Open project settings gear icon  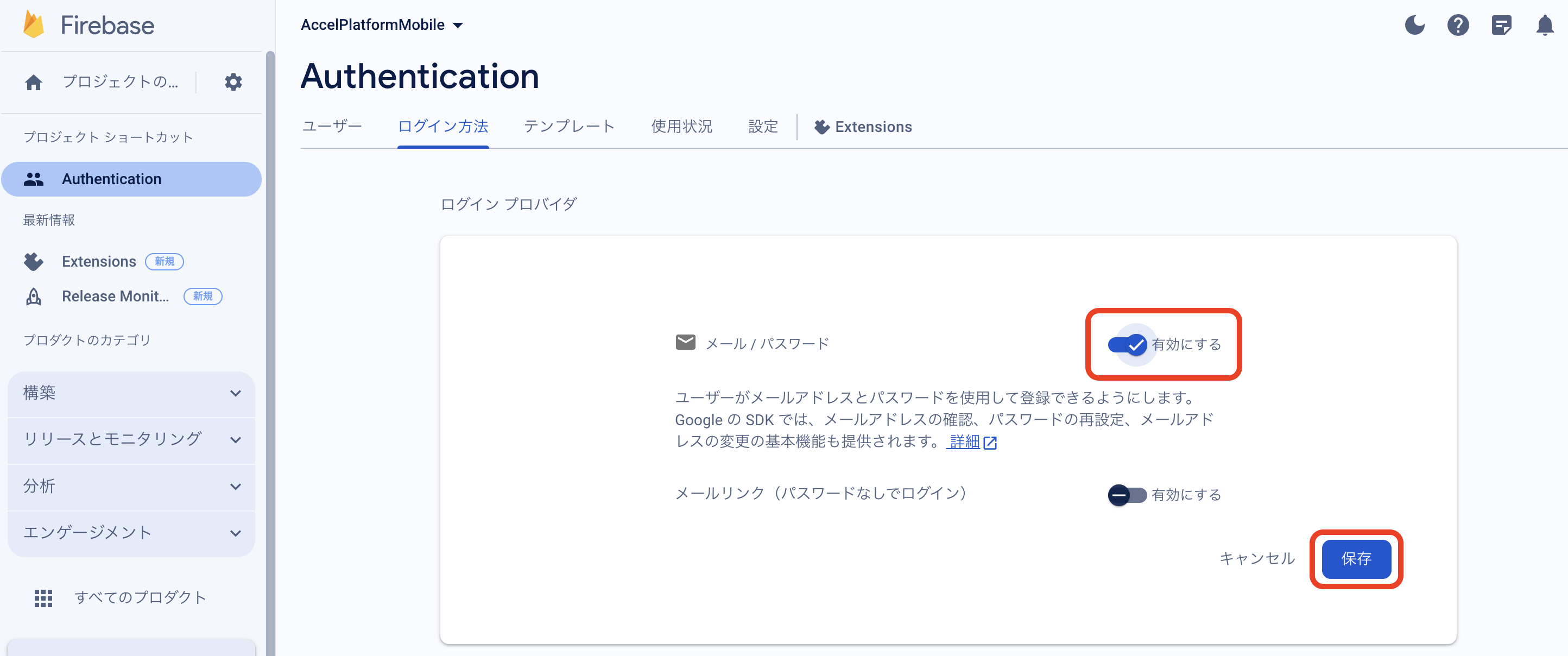click(233, 82)
